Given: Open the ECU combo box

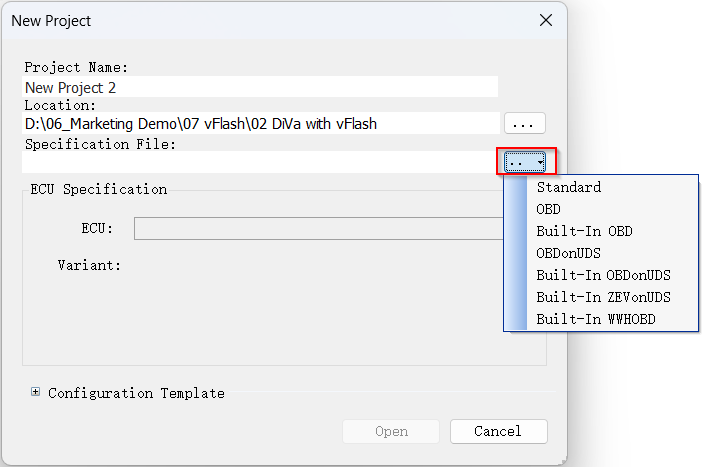Looking at the screenshot, I should click(318, 229).
